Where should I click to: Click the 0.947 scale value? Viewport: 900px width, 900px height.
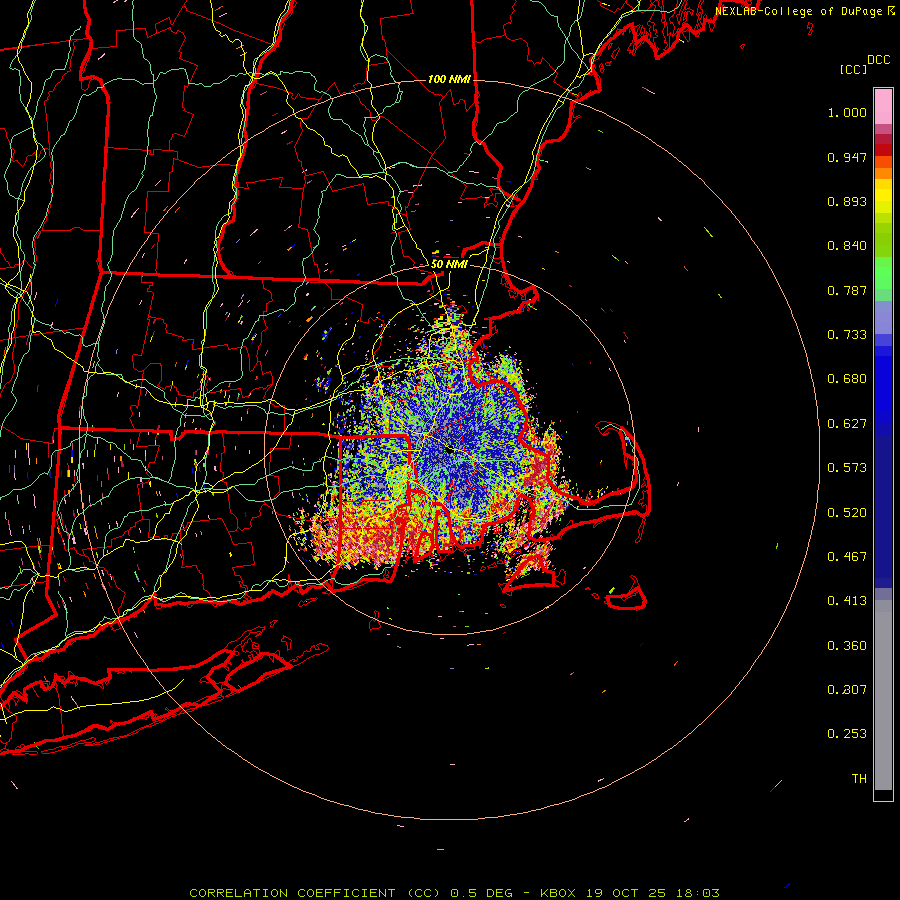click(847, 157)
